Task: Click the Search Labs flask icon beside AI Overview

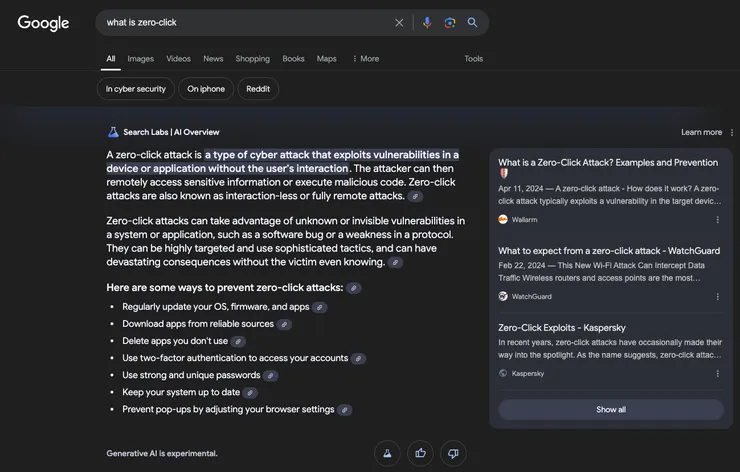Action: pos(113,132)
